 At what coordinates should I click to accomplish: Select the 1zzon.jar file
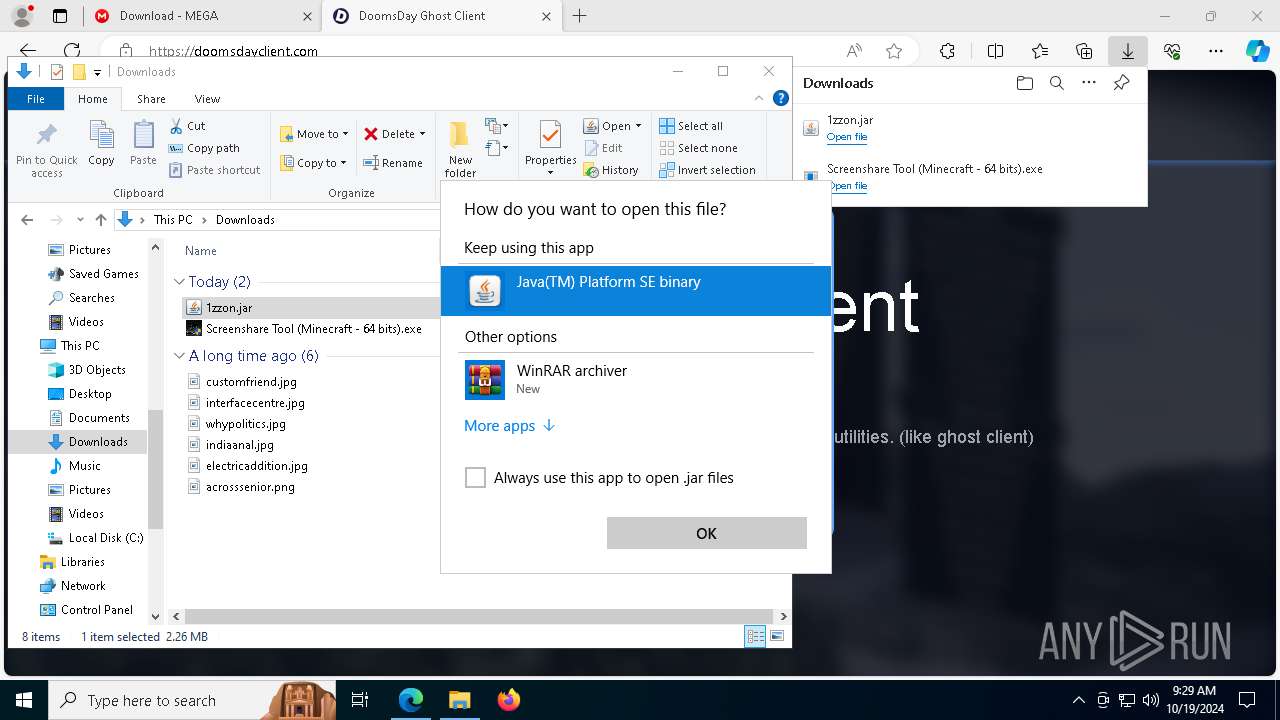(x=228, y=308)
